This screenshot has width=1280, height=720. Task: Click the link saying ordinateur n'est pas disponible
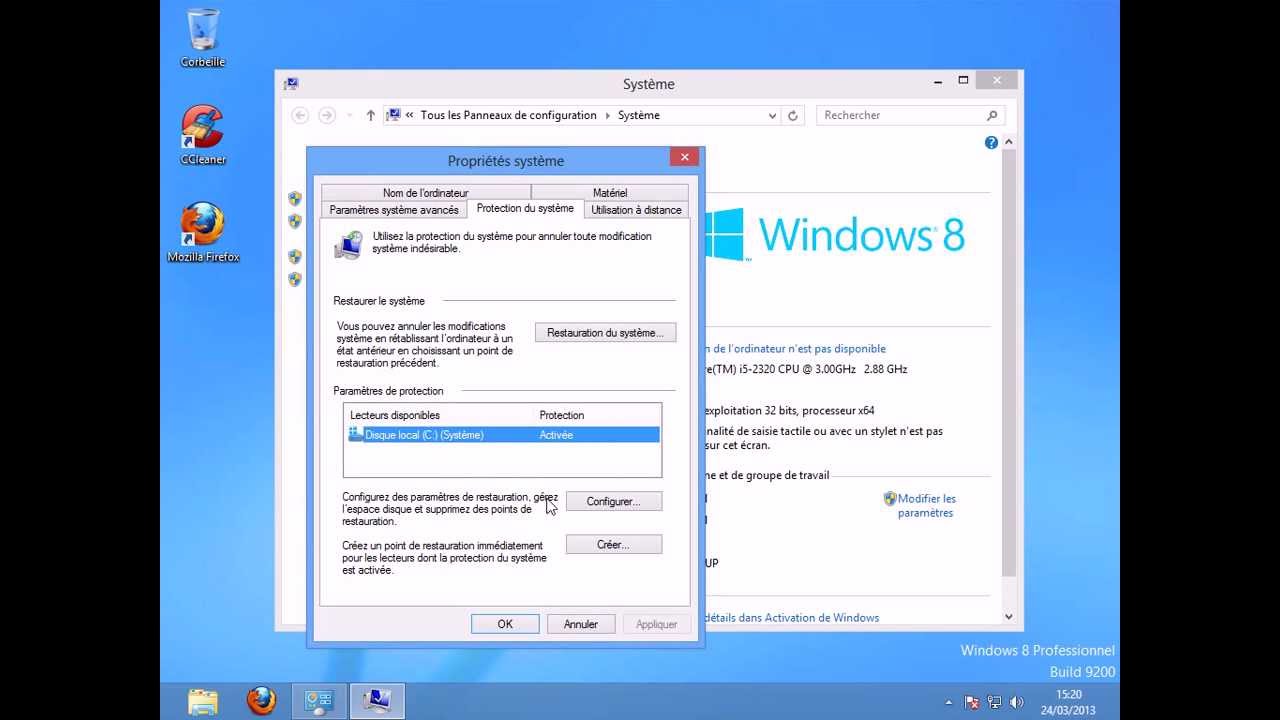[x=796, y=349]
